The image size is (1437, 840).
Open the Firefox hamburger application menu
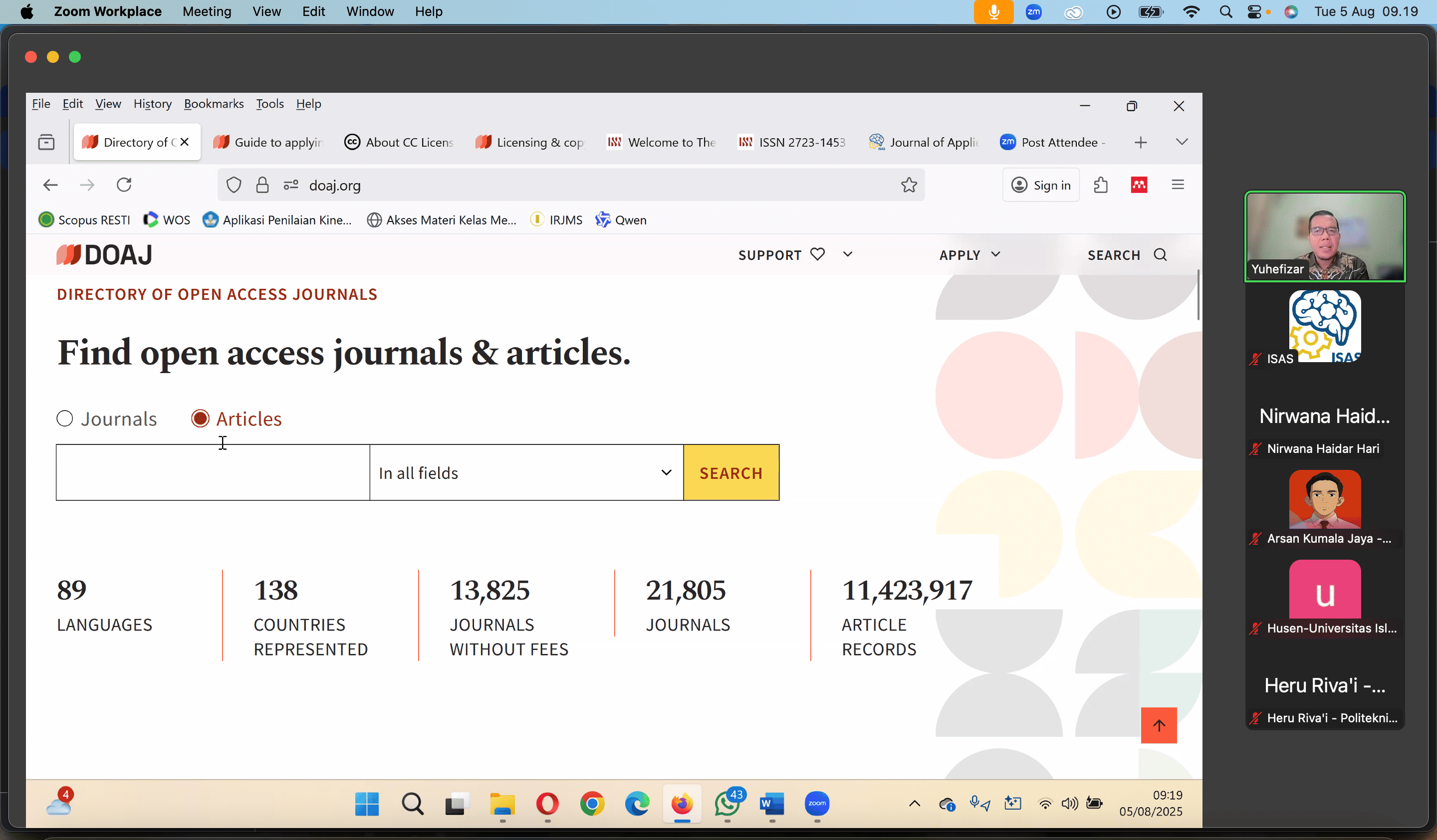[1178, 185]
